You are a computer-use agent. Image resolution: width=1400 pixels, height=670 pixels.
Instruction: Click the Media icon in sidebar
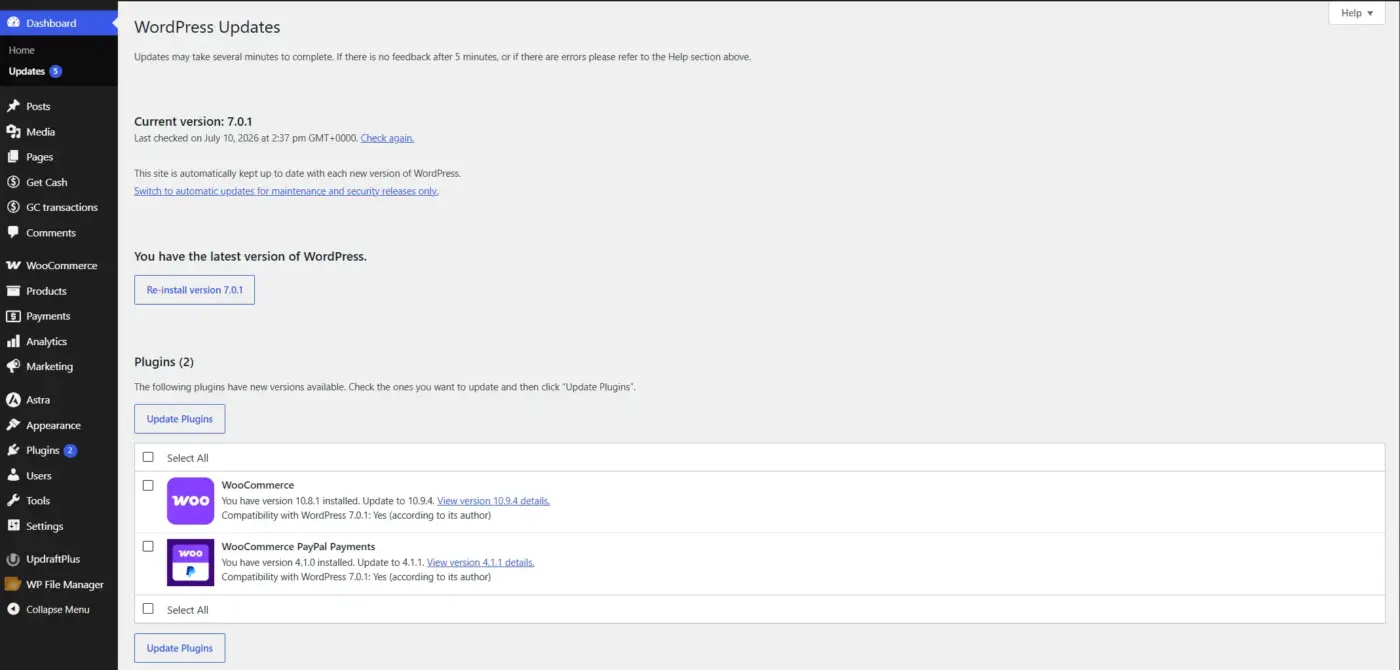pos(13,132)
